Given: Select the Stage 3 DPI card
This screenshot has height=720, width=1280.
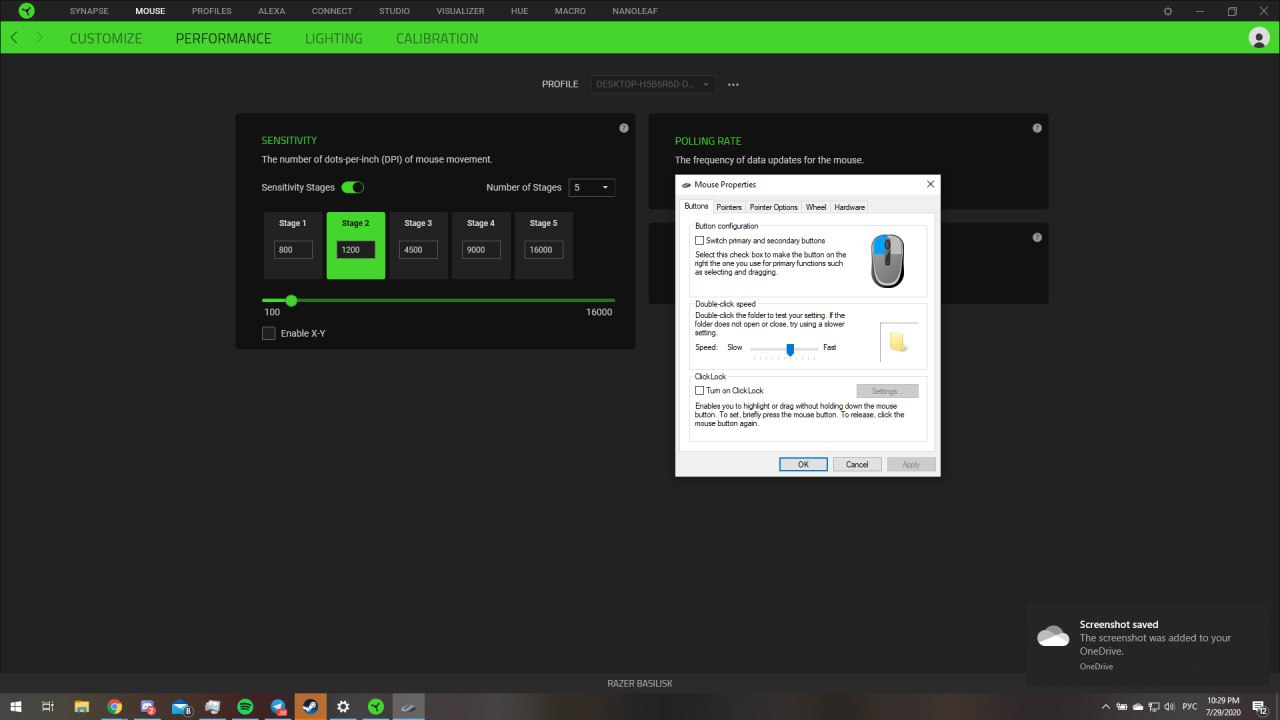Looking at the screenshot, I should (x=418, y=245).
